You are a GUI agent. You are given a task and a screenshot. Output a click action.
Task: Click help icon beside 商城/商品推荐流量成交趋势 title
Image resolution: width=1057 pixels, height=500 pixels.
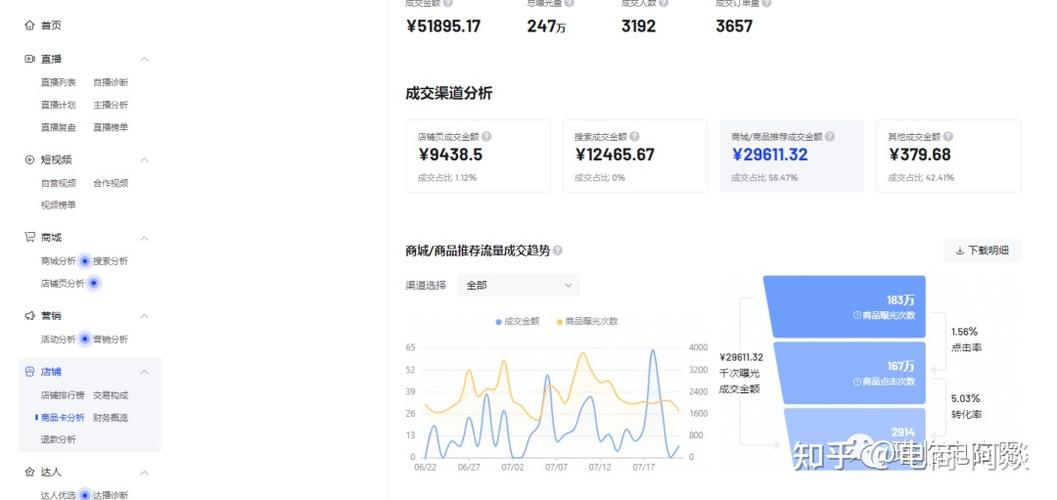[x=557, y=251]
